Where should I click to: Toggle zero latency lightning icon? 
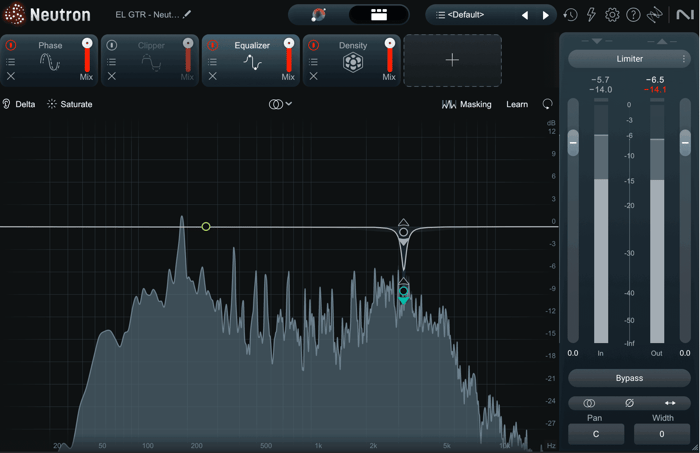[x=591, y=15]
